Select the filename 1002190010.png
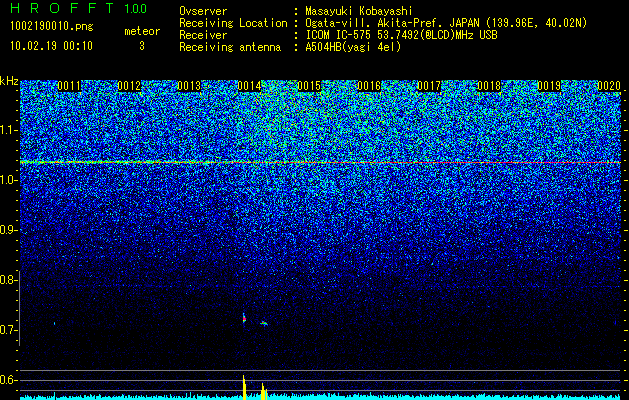This screenshot has height=400, width=629. (x=52, y=27)
